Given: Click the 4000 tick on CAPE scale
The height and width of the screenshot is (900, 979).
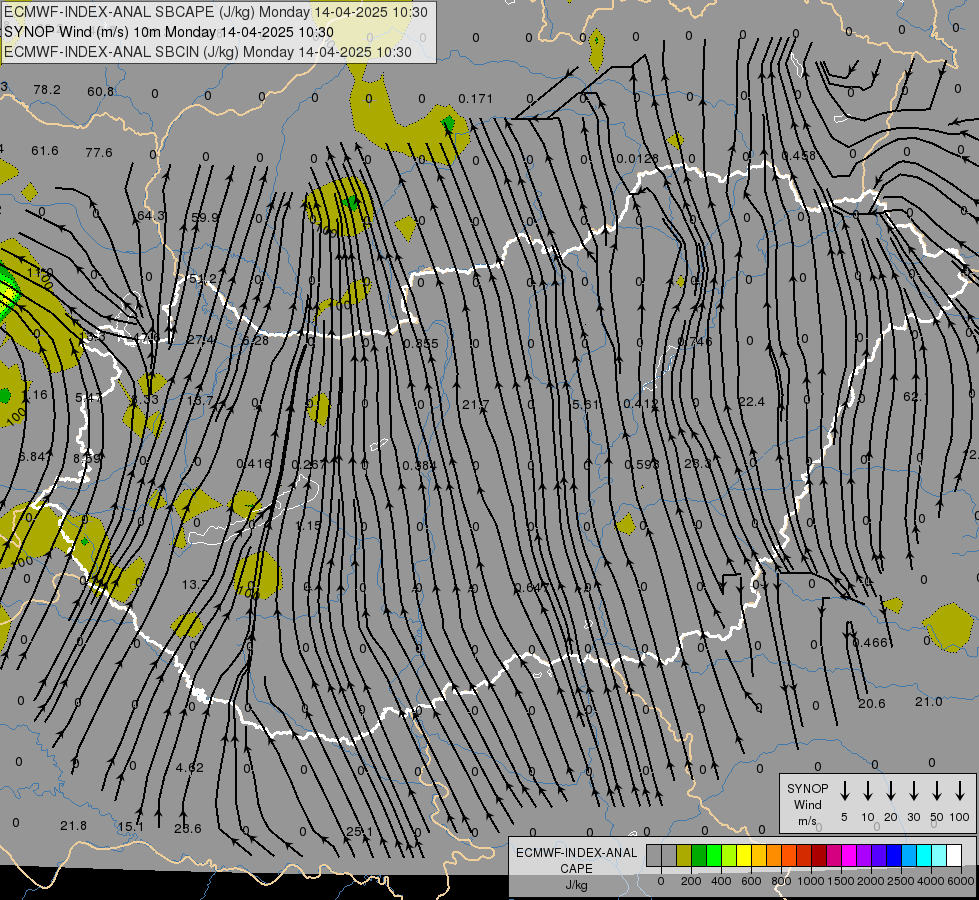Looking at the screenshot, I should pos(930,881).
